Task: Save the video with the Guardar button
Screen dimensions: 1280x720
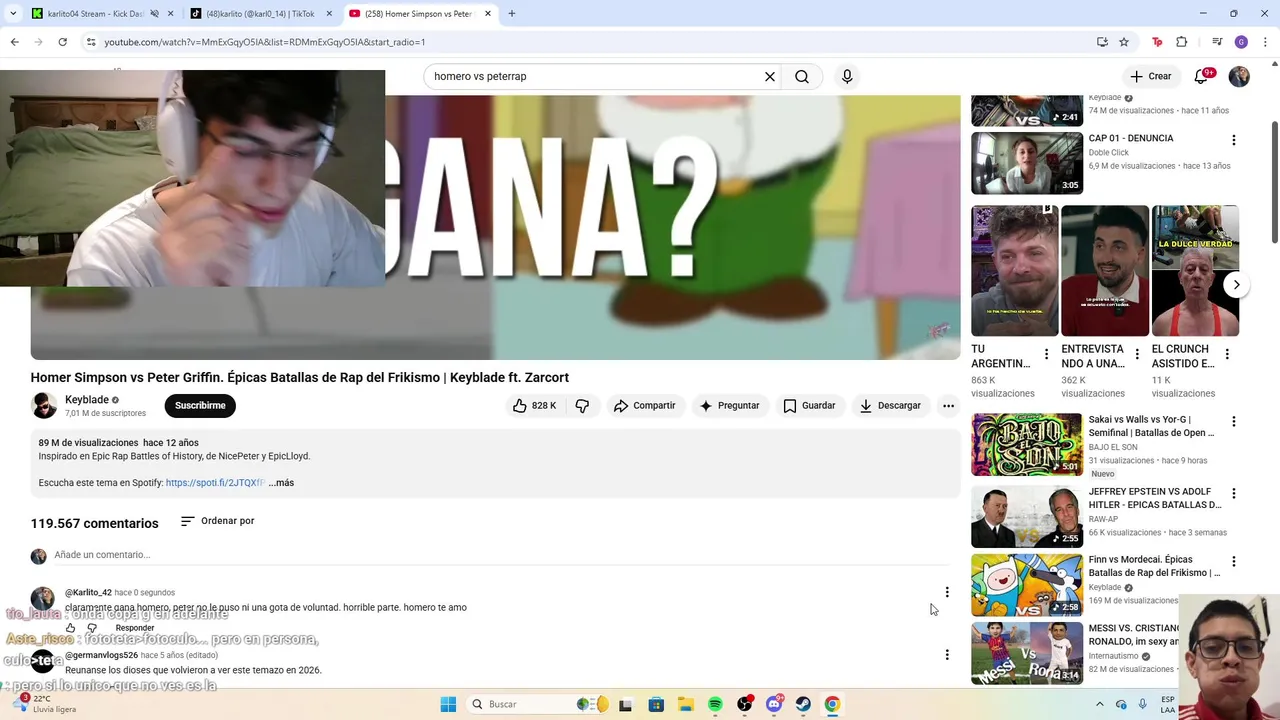Action: (x=809, y=406)
